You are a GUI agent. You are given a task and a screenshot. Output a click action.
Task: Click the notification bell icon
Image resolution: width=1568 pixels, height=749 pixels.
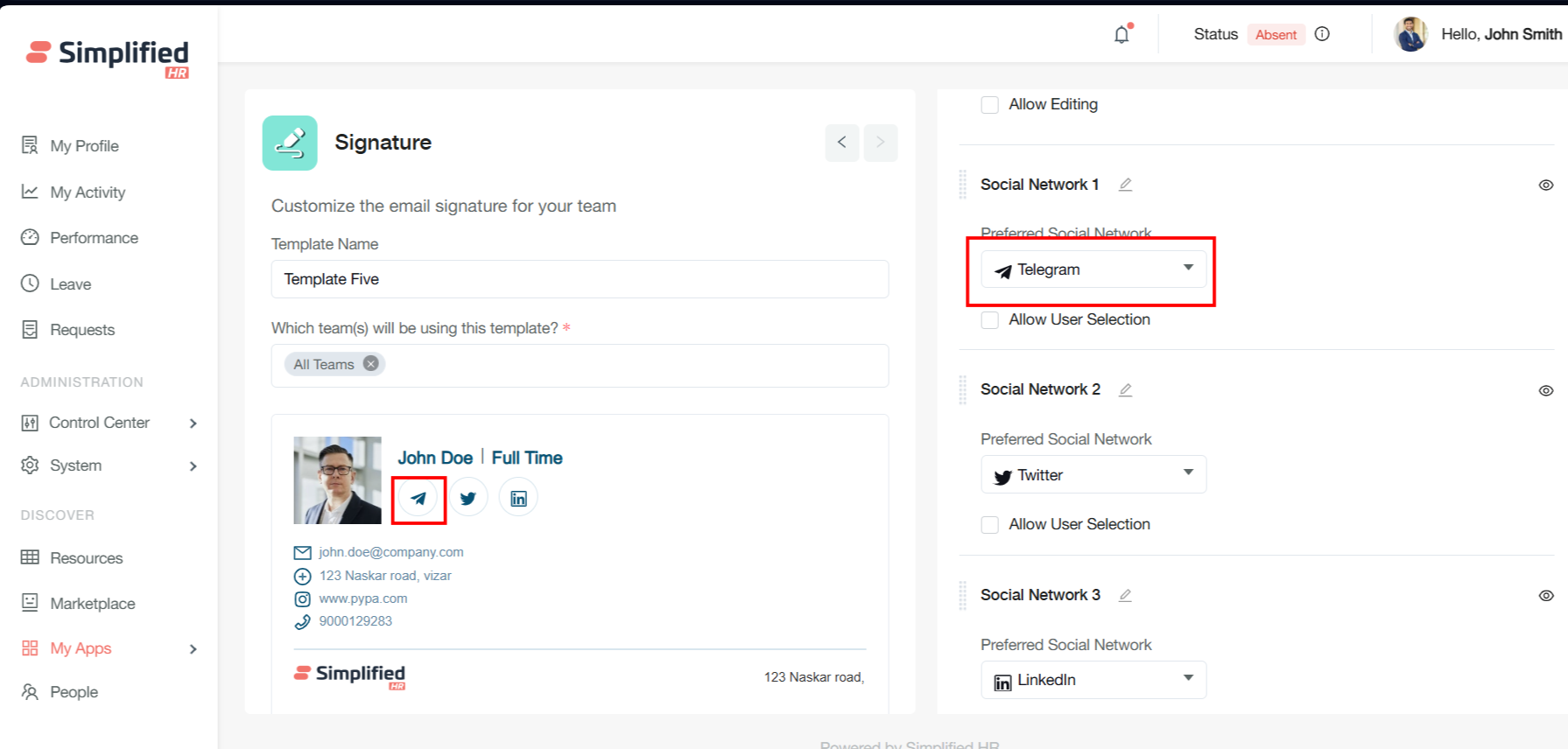(1122, 35)
